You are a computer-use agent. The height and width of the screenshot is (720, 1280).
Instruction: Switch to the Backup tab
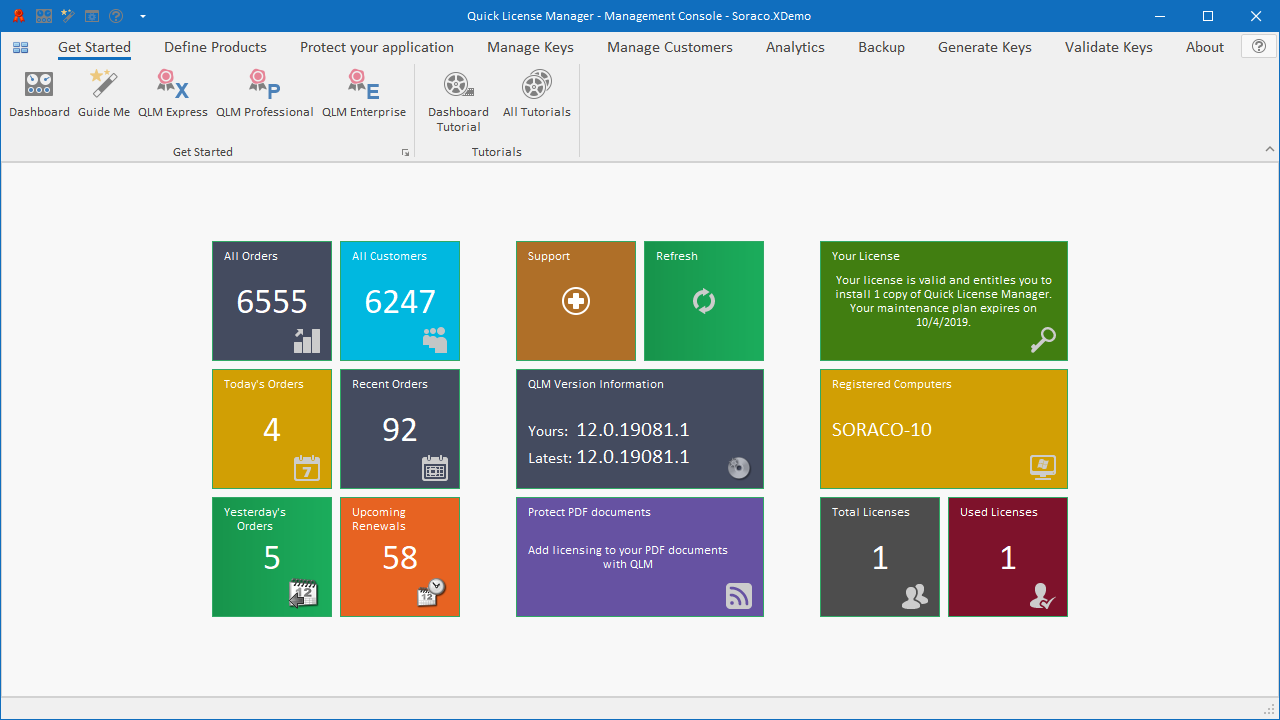tap(881, 47)
